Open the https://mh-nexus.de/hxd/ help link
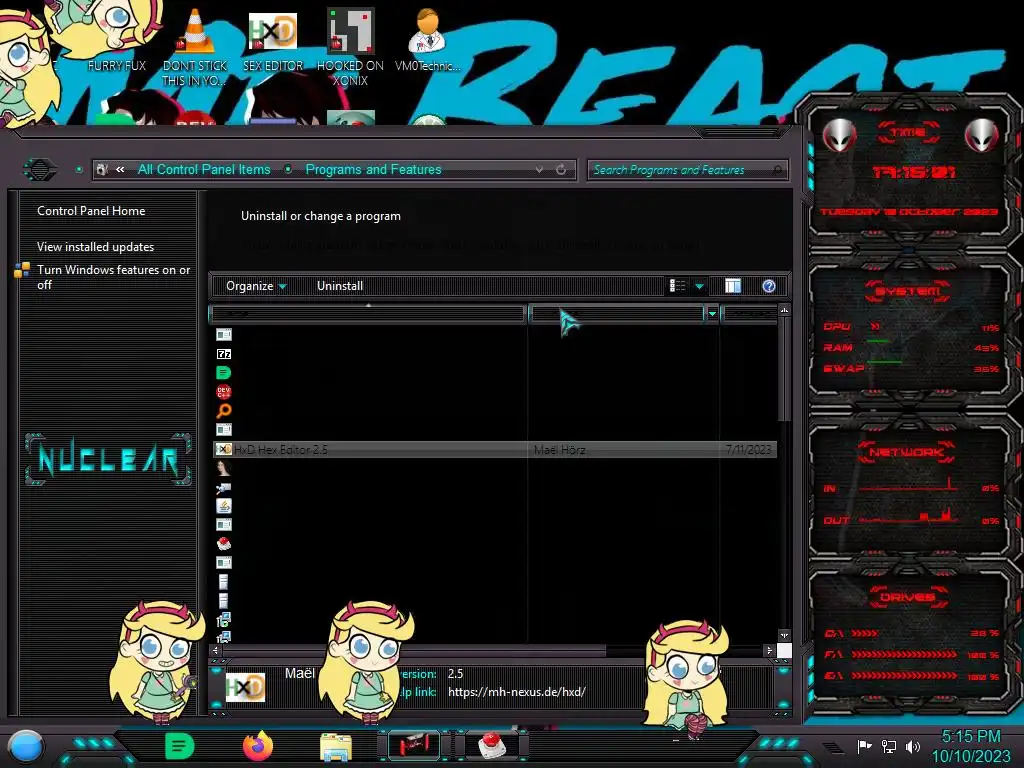Image resolution: width=1024 pixels, height=768 pixels. click(517, 692)
